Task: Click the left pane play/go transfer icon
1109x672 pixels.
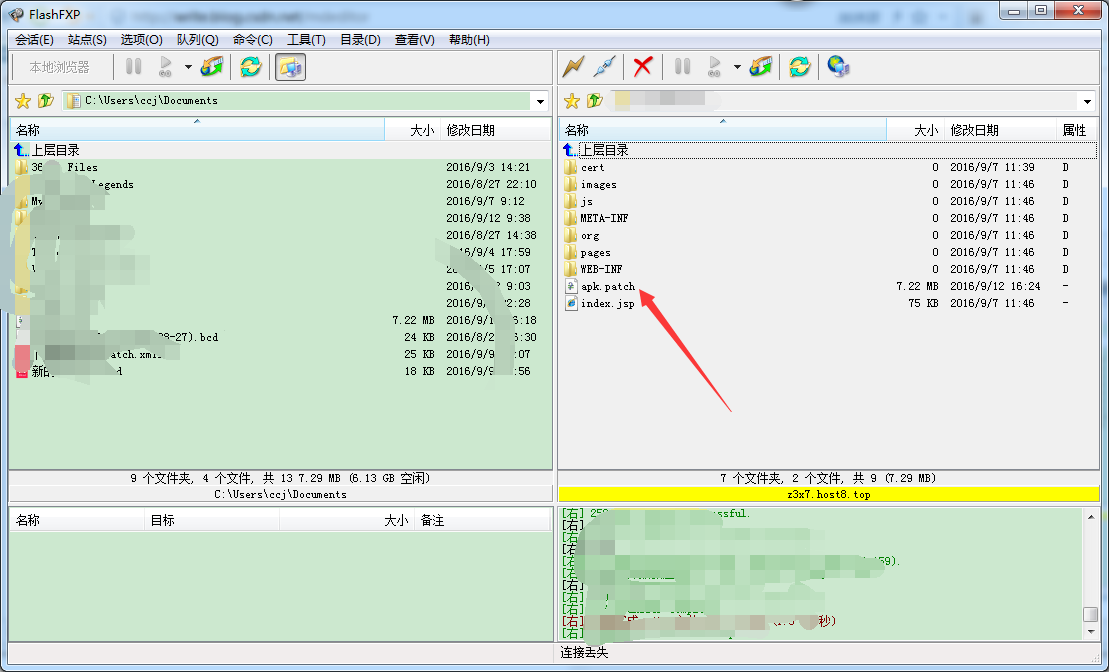Action: click(165, 66)
